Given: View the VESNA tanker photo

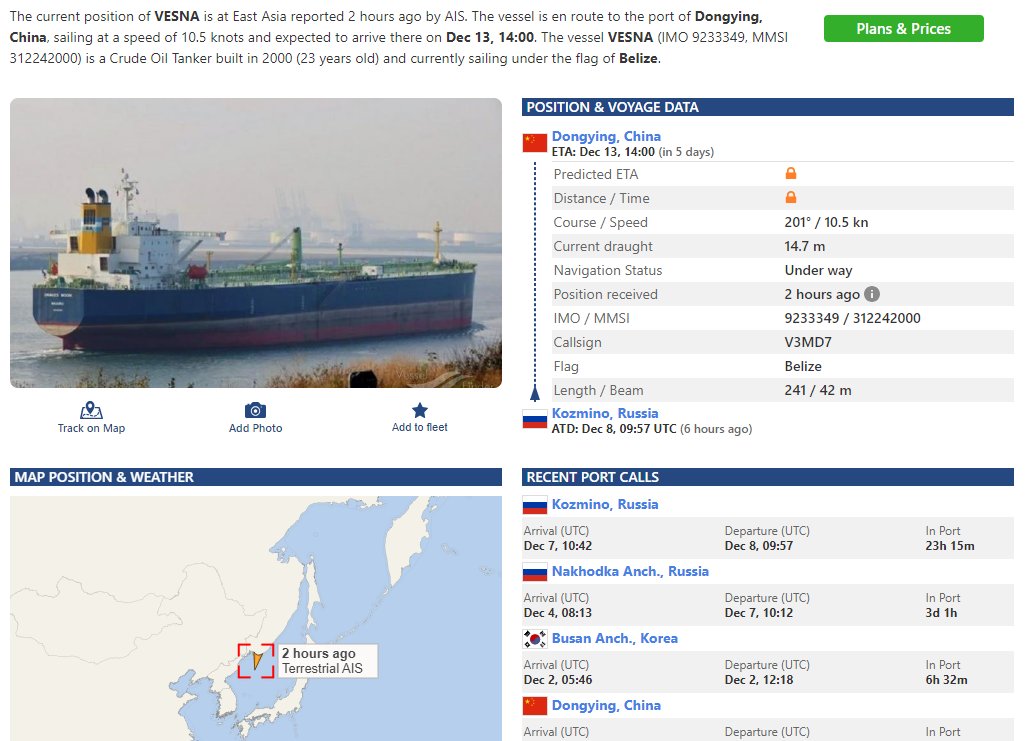Looking at the screenshot, I should coord(256,243).
